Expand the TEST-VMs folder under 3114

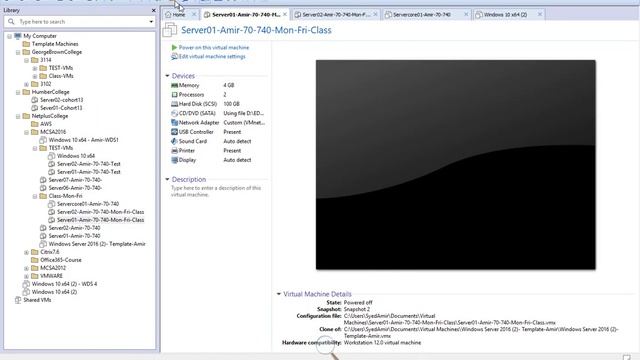(35, 68)
